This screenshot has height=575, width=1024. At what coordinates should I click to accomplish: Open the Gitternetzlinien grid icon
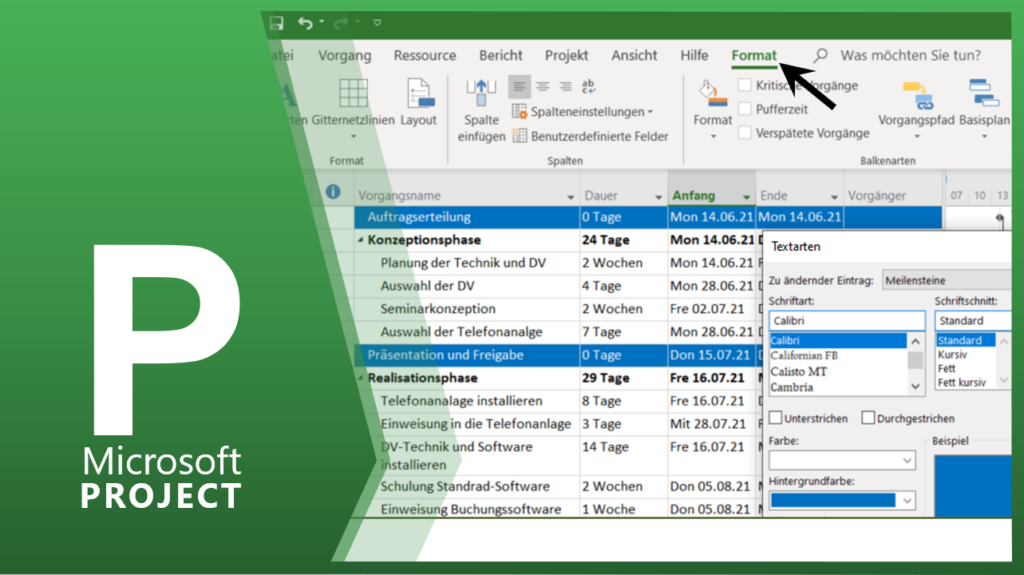pyautogui.click(x=352, y=94)
